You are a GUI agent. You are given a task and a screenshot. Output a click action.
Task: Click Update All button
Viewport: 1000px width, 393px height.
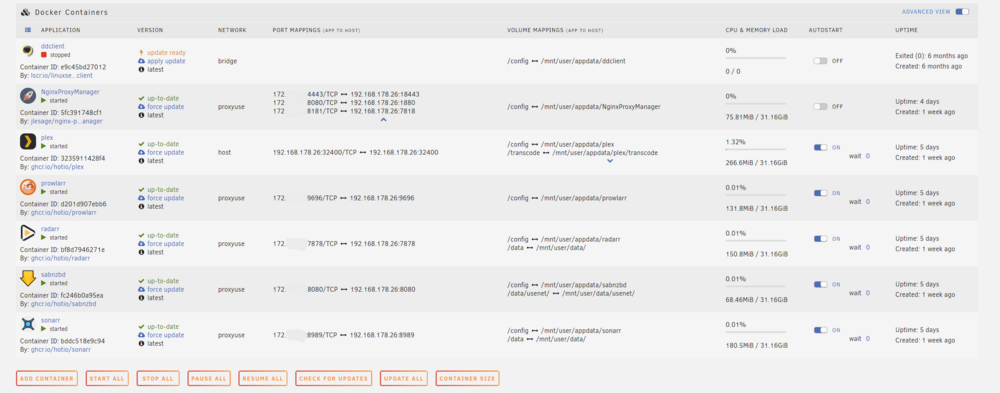[404, 378]
